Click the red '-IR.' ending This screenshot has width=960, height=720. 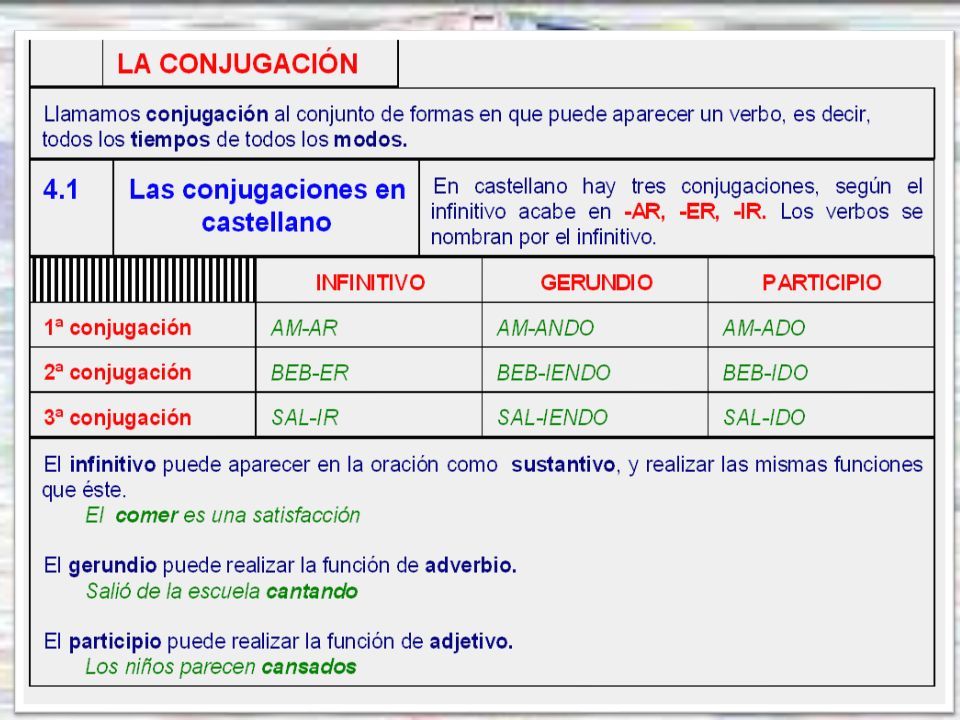coord(749,212)
